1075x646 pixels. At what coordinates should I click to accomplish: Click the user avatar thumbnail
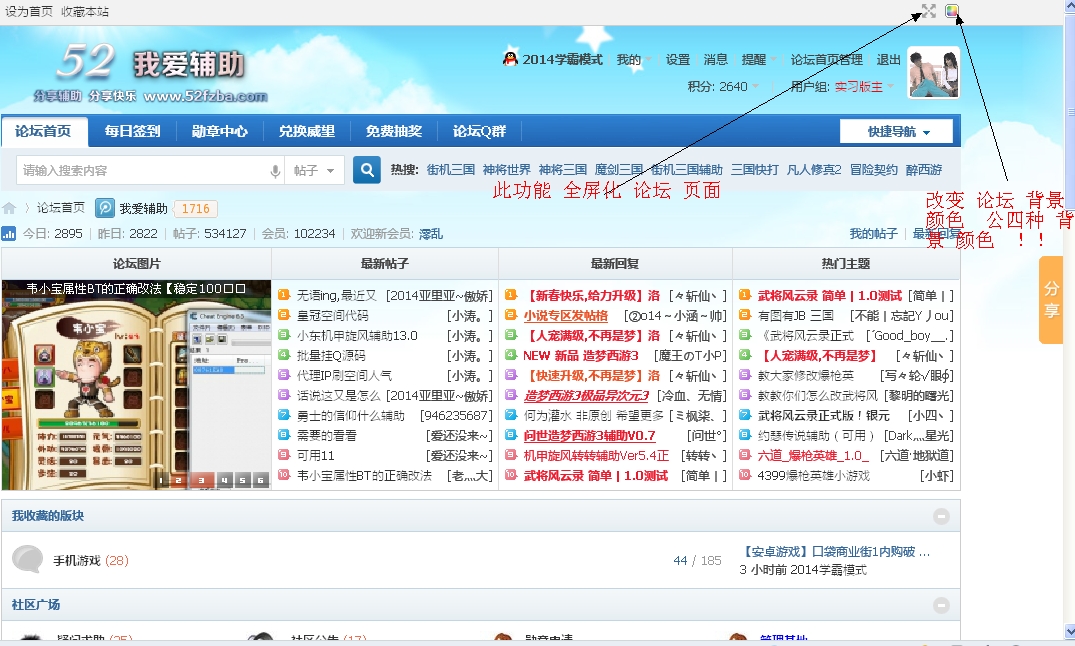coord(933,72)
